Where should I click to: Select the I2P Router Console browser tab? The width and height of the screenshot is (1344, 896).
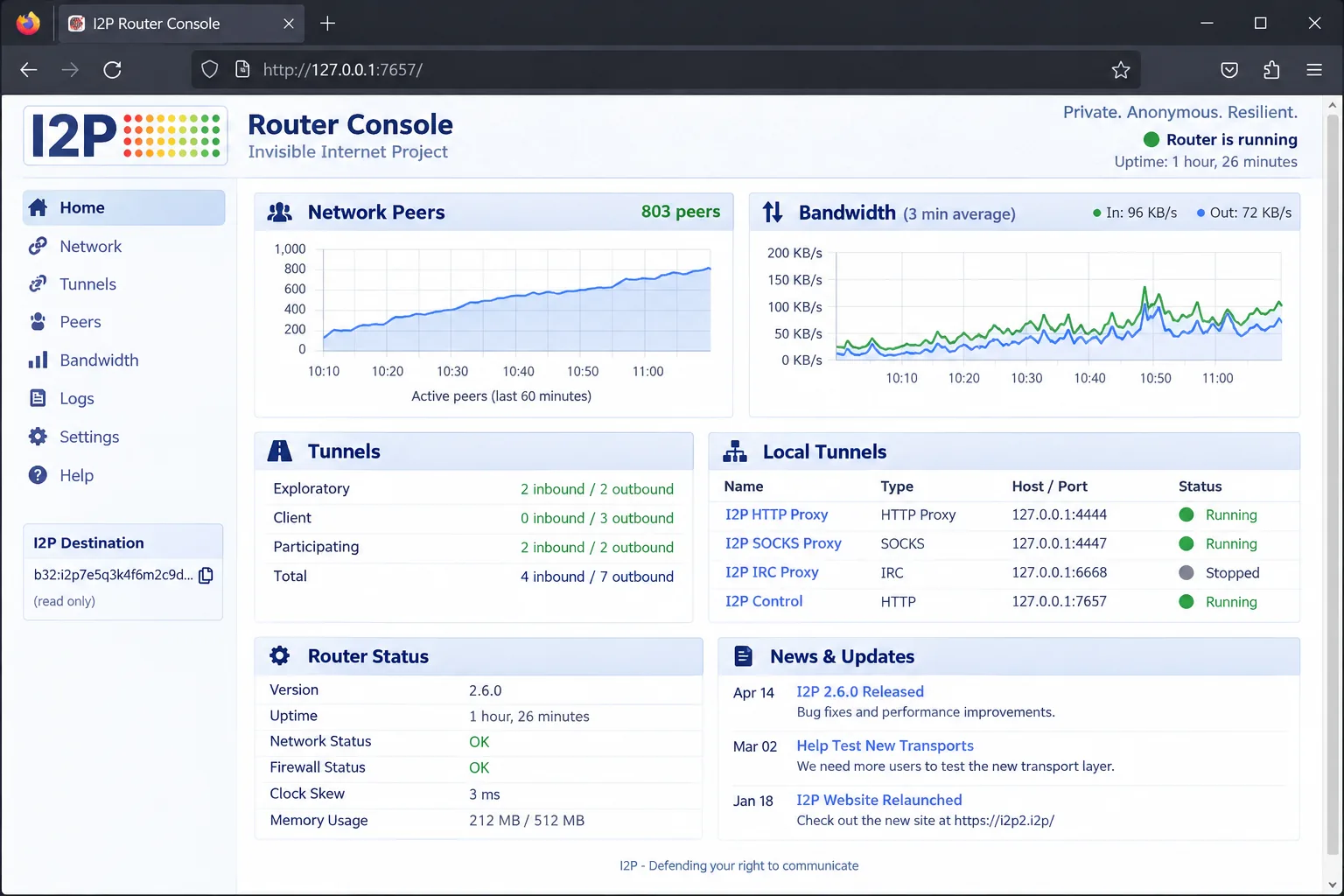click(x=182, y=24)
